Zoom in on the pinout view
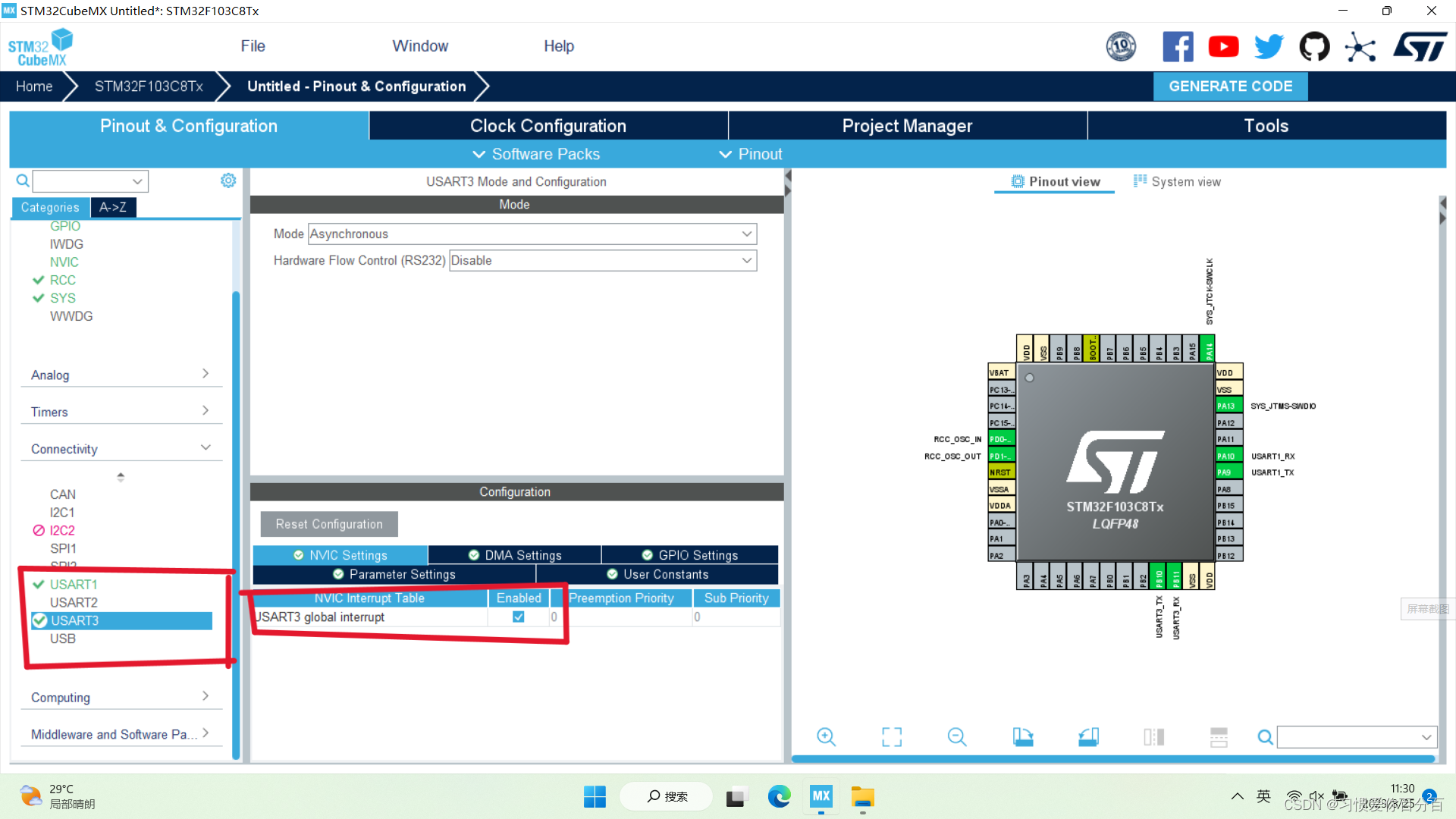 click(x=826, y=736)
